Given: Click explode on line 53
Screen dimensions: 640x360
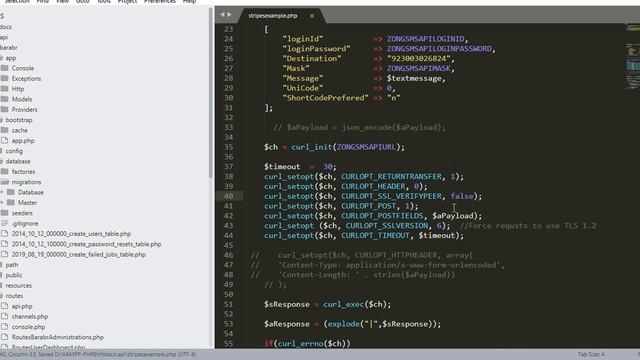Looking at the screenshot, I should click(344, 324).
